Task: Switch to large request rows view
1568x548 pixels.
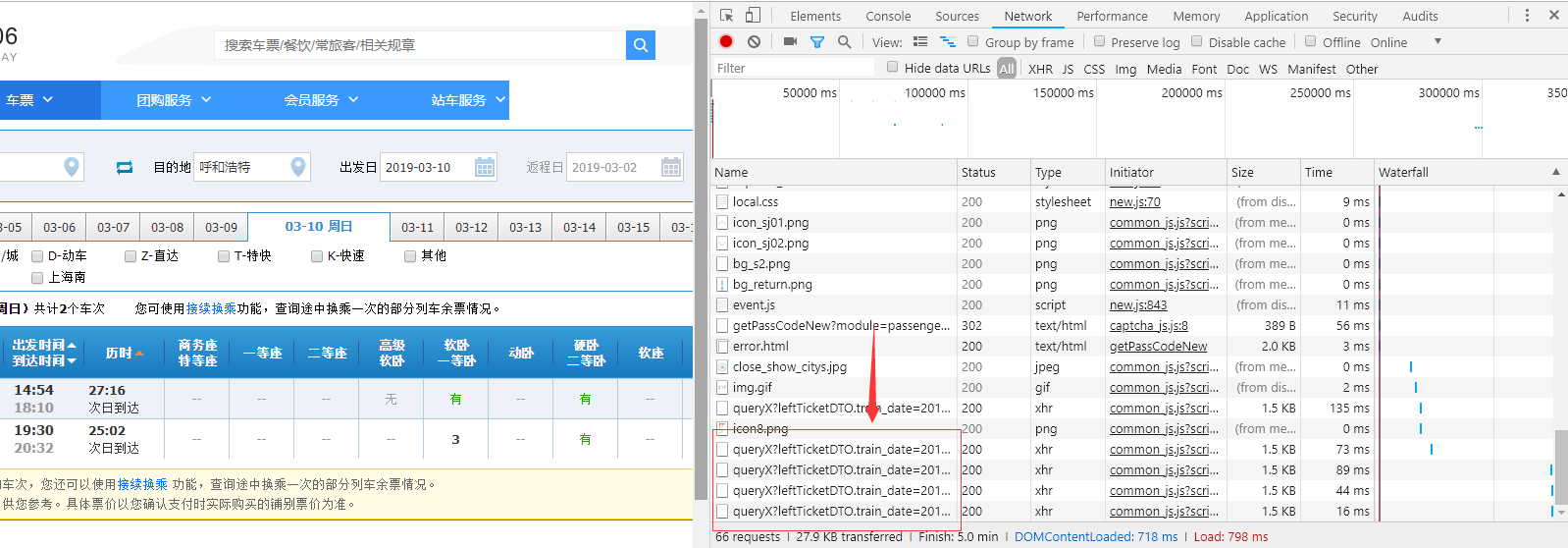Action: click(920, 42)
